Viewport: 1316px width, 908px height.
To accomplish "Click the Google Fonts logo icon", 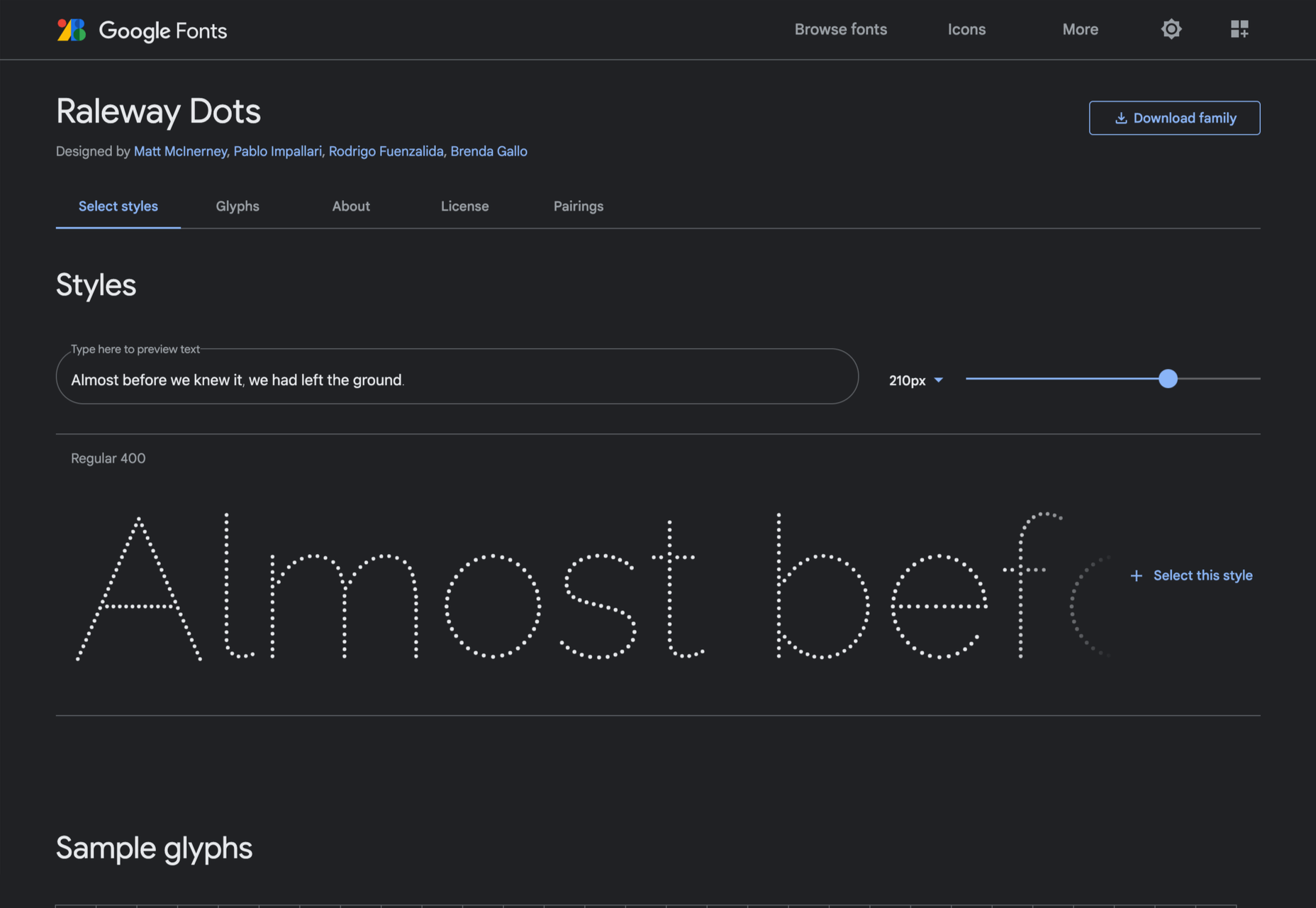I will point(72,30).
